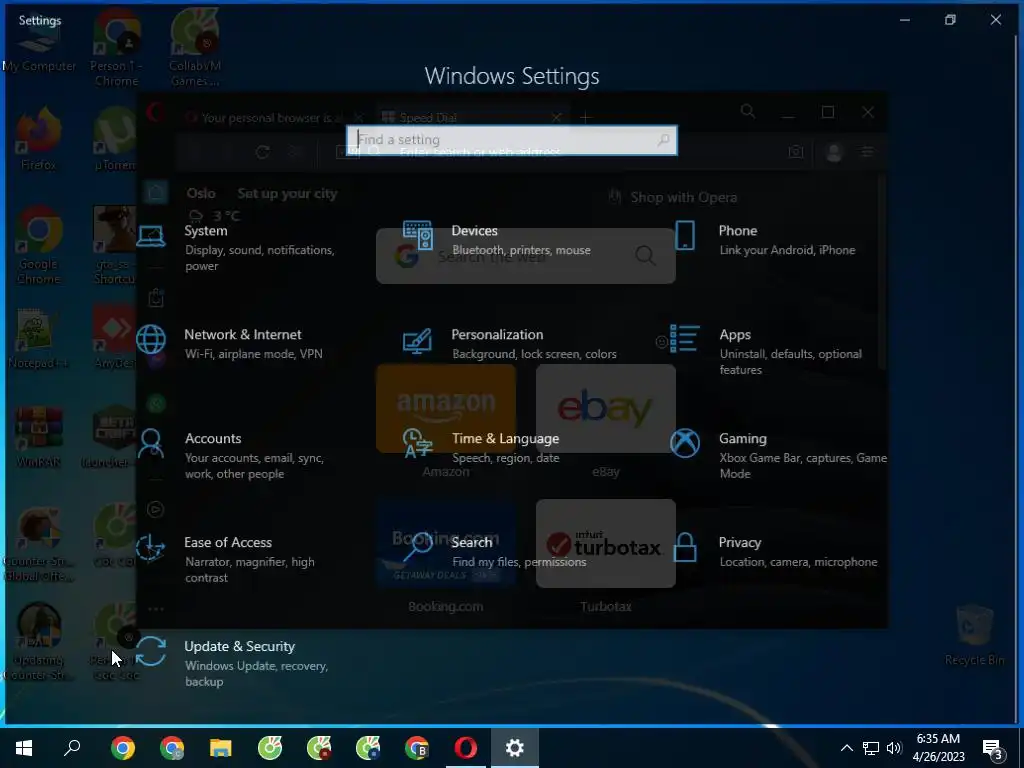Click the Find a setting search field
This screenshot has height=768, width=1024.
pos(511,140)
